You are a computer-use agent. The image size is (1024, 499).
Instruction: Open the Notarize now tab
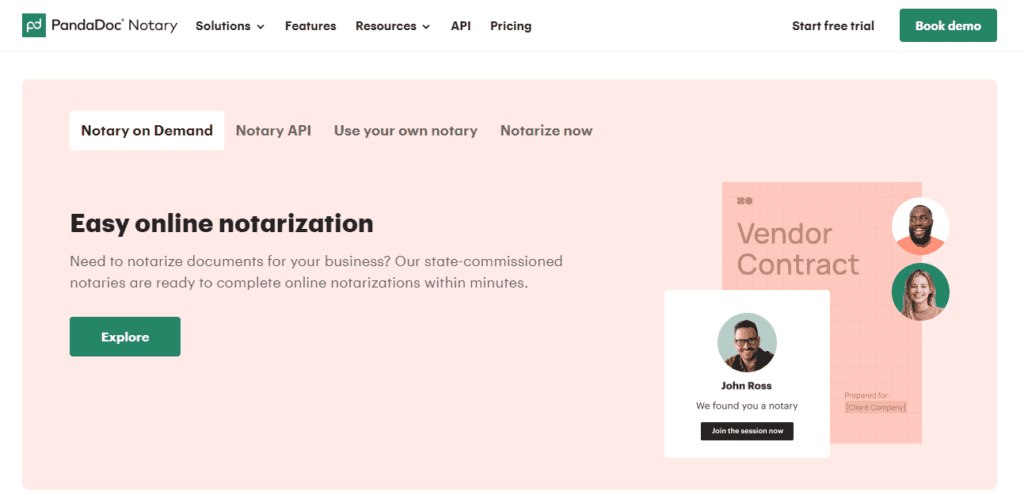546,131
